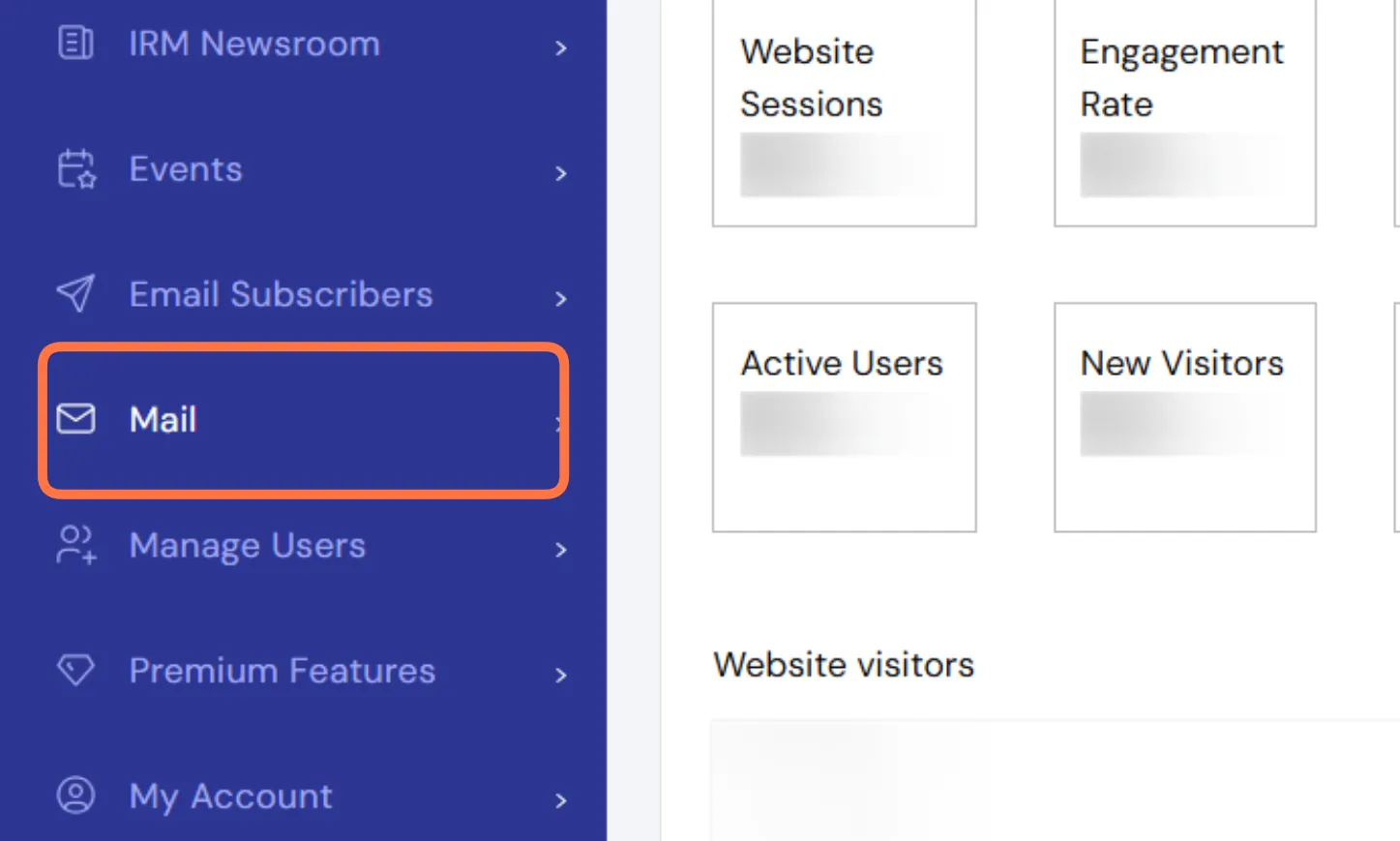This screenshot has height=841, width=1400.
Task: Click the Events calendar star icon
Action: click(76, 169)
